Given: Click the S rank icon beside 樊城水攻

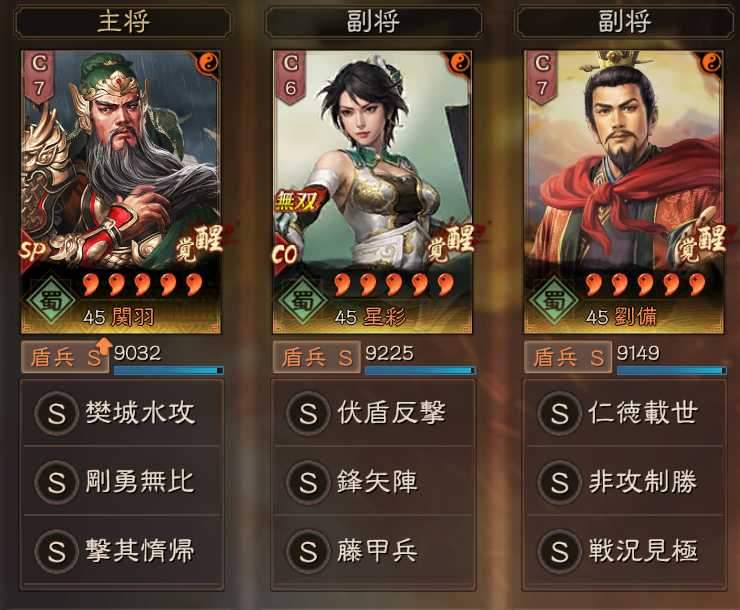Looking at the screenshot, I should point(57,413).
